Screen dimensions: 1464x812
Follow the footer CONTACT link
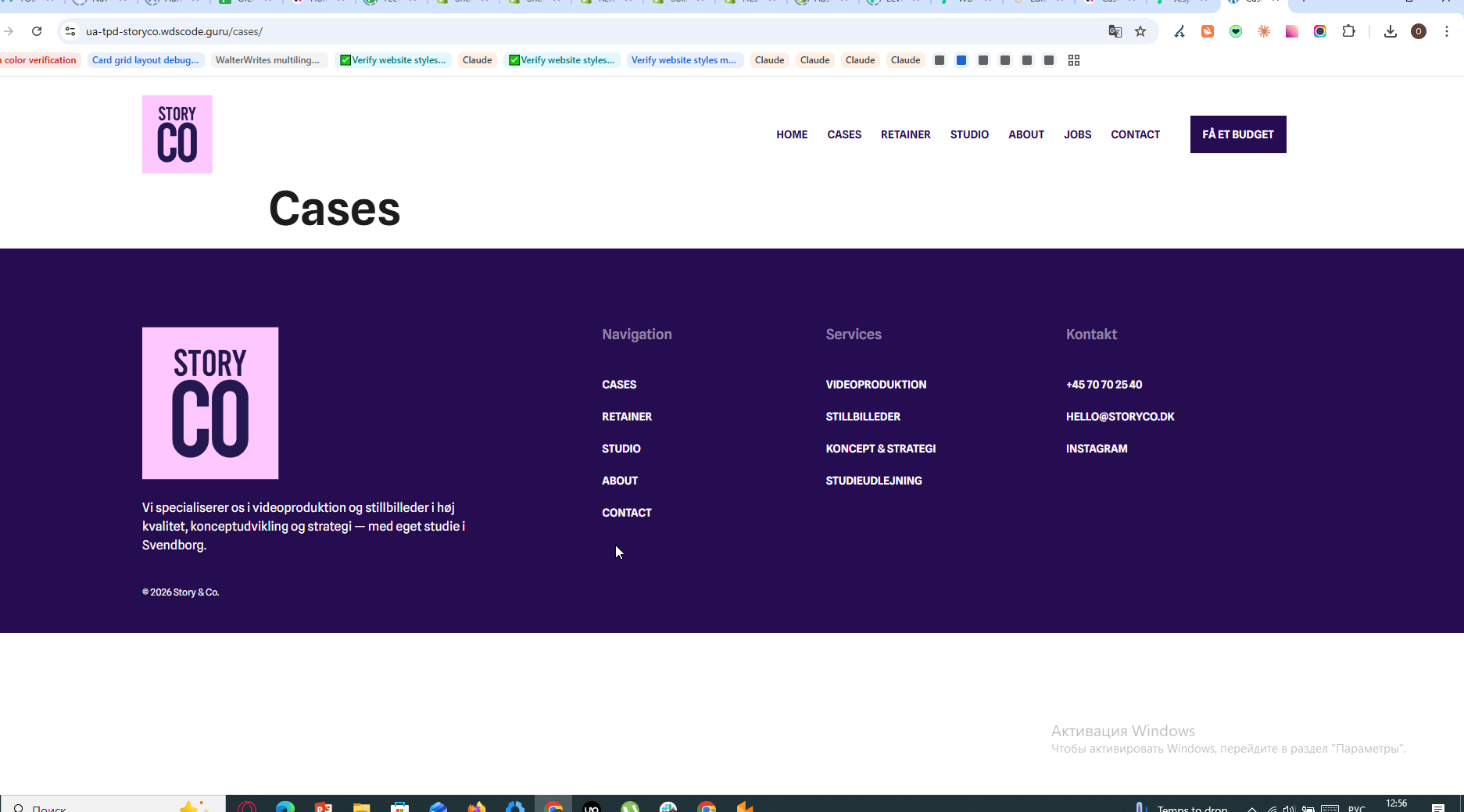tap(627, 513)
